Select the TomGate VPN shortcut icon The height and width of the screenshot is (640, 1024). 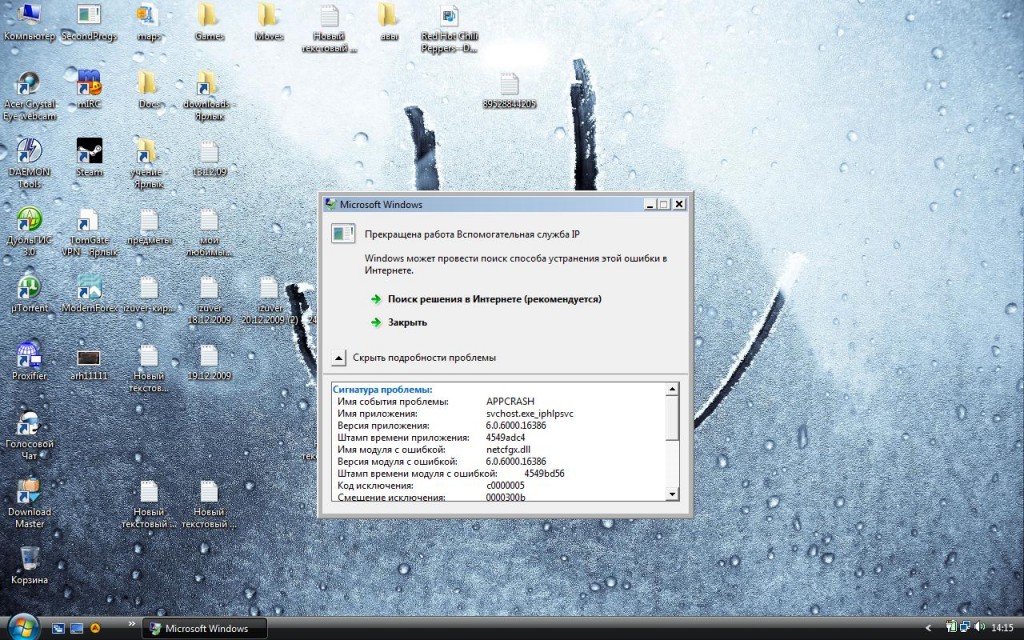89,231
